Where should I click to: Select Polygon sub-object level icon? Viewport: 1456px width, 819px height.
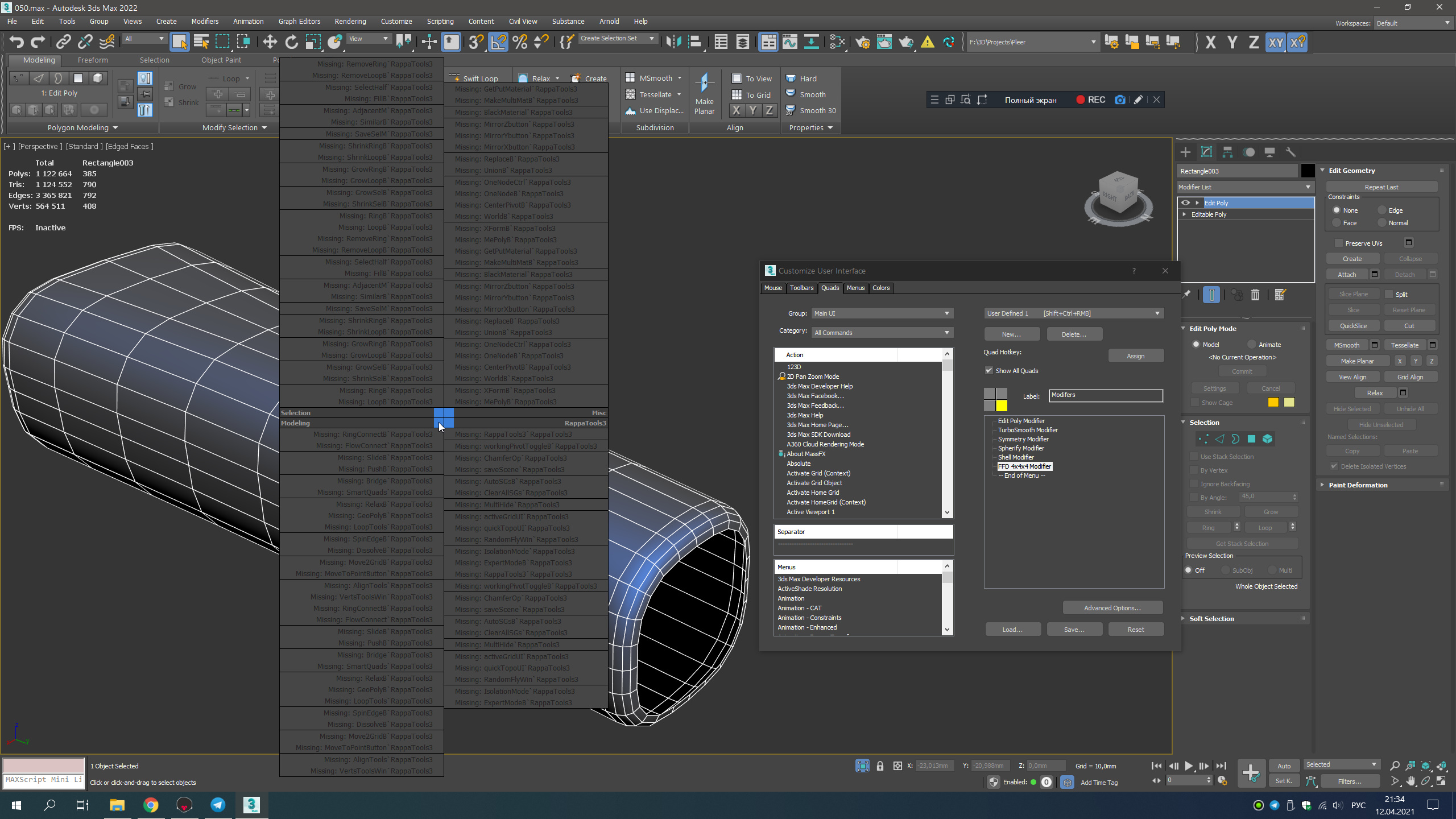pos(1251,439)
